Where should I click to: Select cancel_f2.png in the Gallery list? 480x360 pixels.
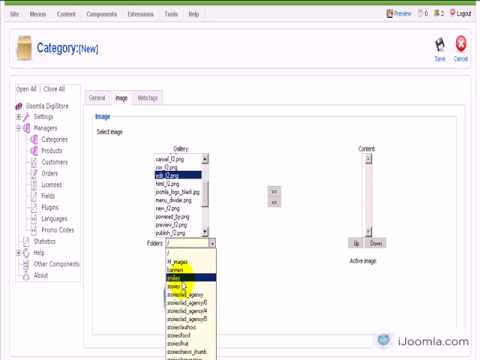[x=178, y=159]
